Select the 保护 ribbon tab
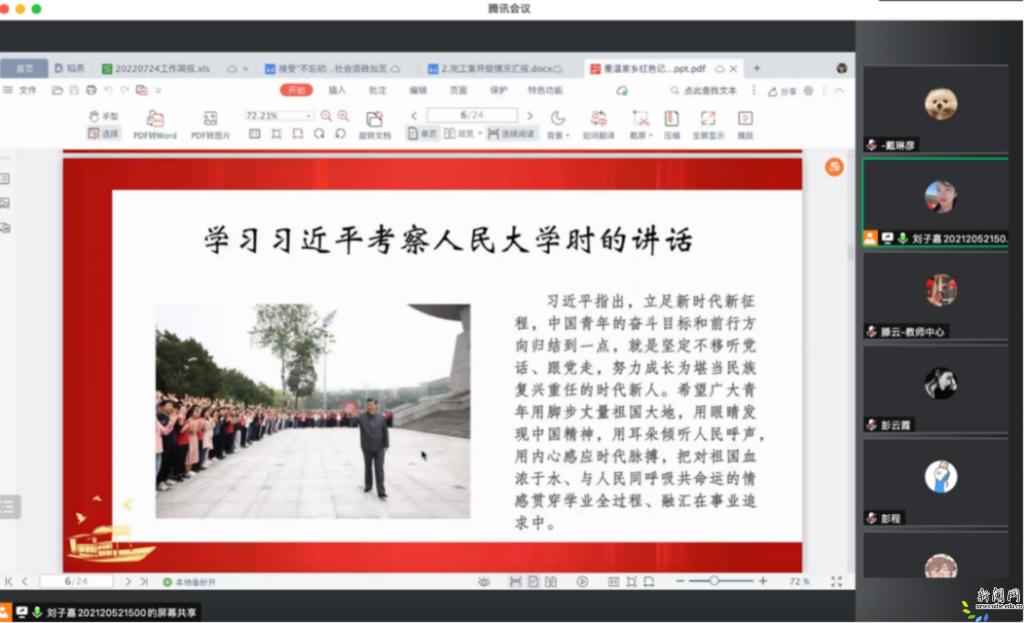This screenshot has height=623, width=1024. 499,90
